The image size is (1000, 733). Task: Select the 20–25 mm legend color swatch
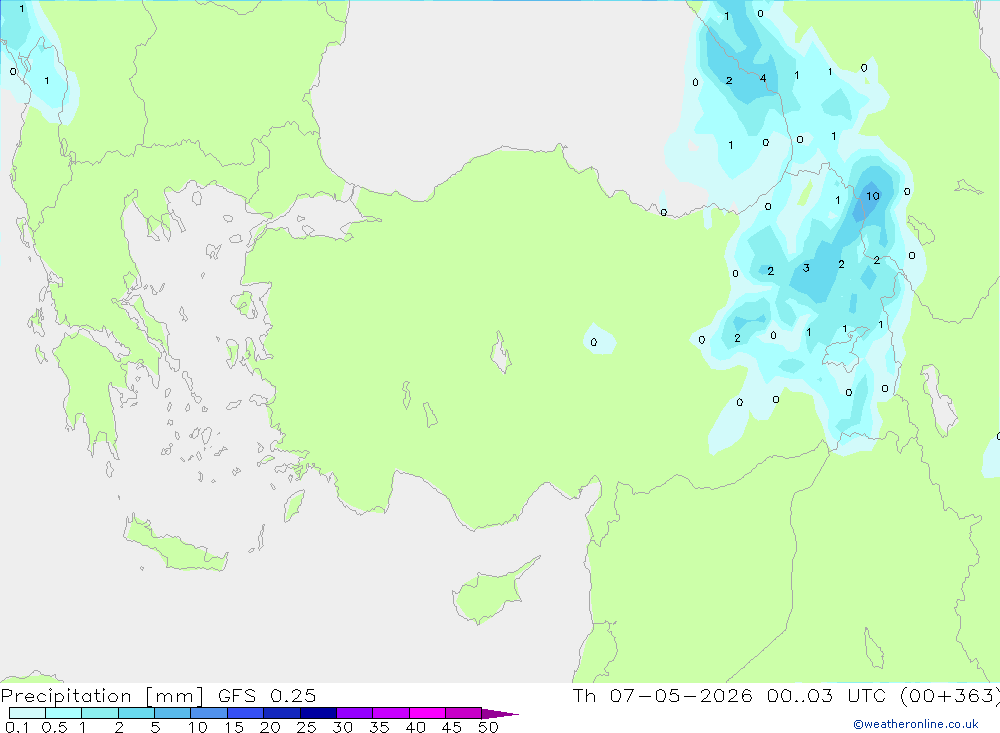[282, 713]
